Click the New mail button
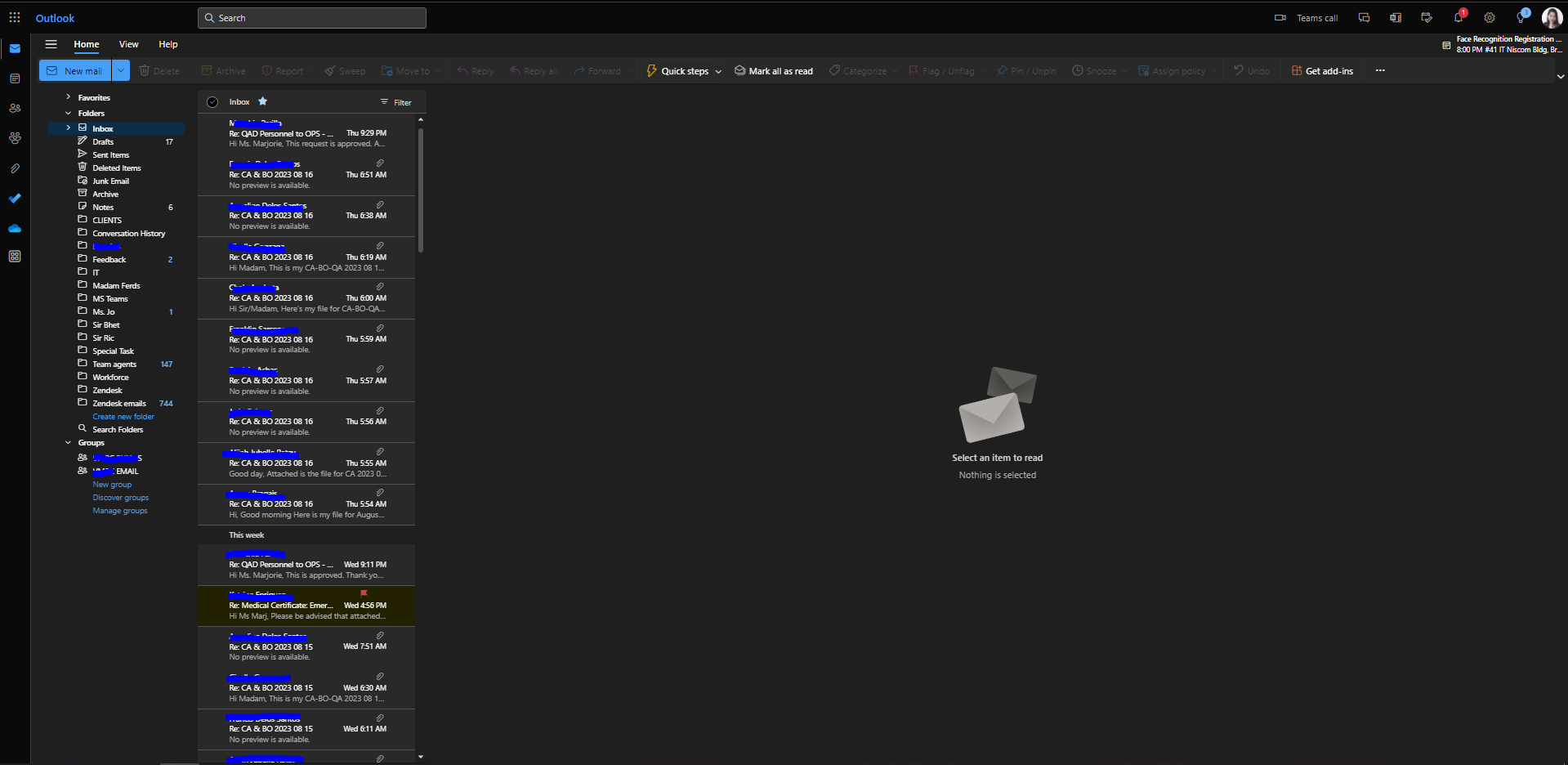1568x765 pixels. point(75,71)
